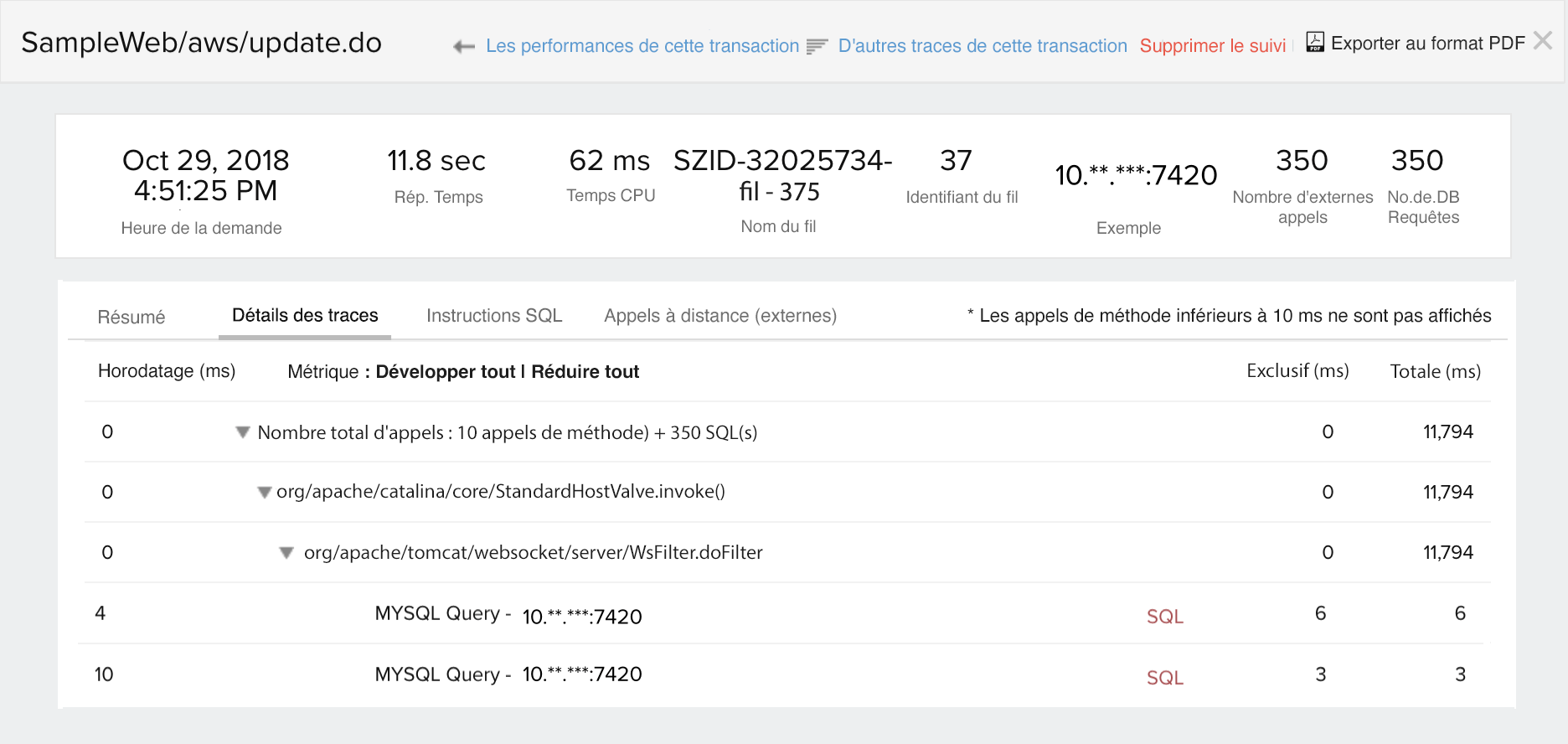The width and height of the screenshot is (1568, 744).
Task: Collapse the StandardHostValve.invoke() node
Action: (x=265, y=493)
